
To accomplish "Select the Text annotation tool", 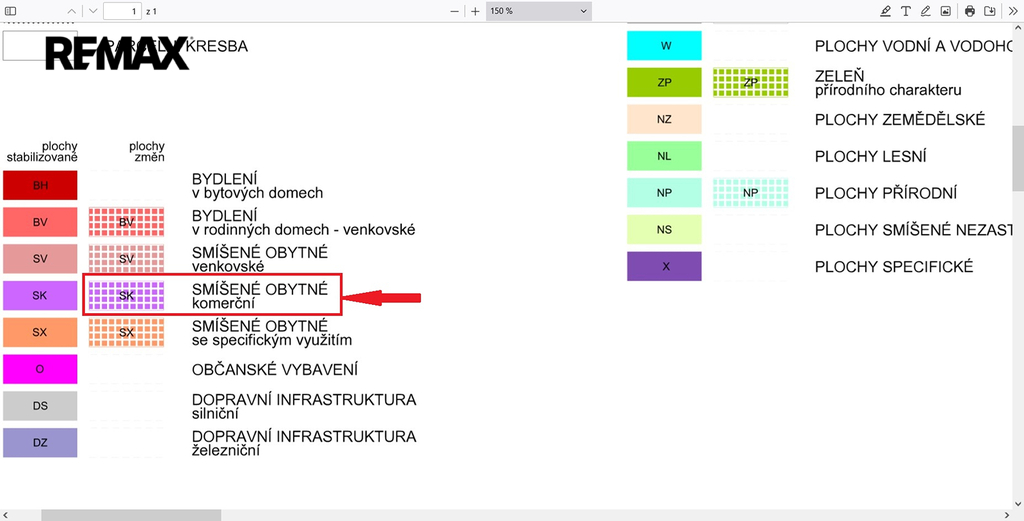I will point(905,11).
